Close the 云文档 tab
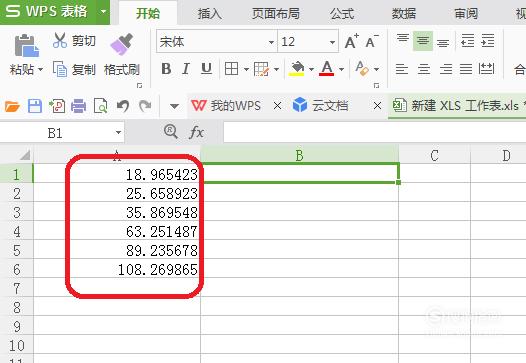Viewport: 526px width, 363px height. [377, 106]
